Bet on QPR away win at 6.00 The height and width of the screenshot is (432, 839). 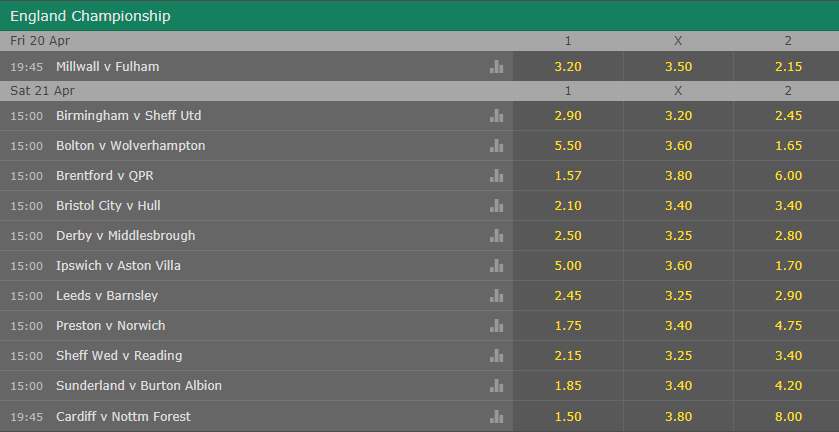(x=788, y=176)
